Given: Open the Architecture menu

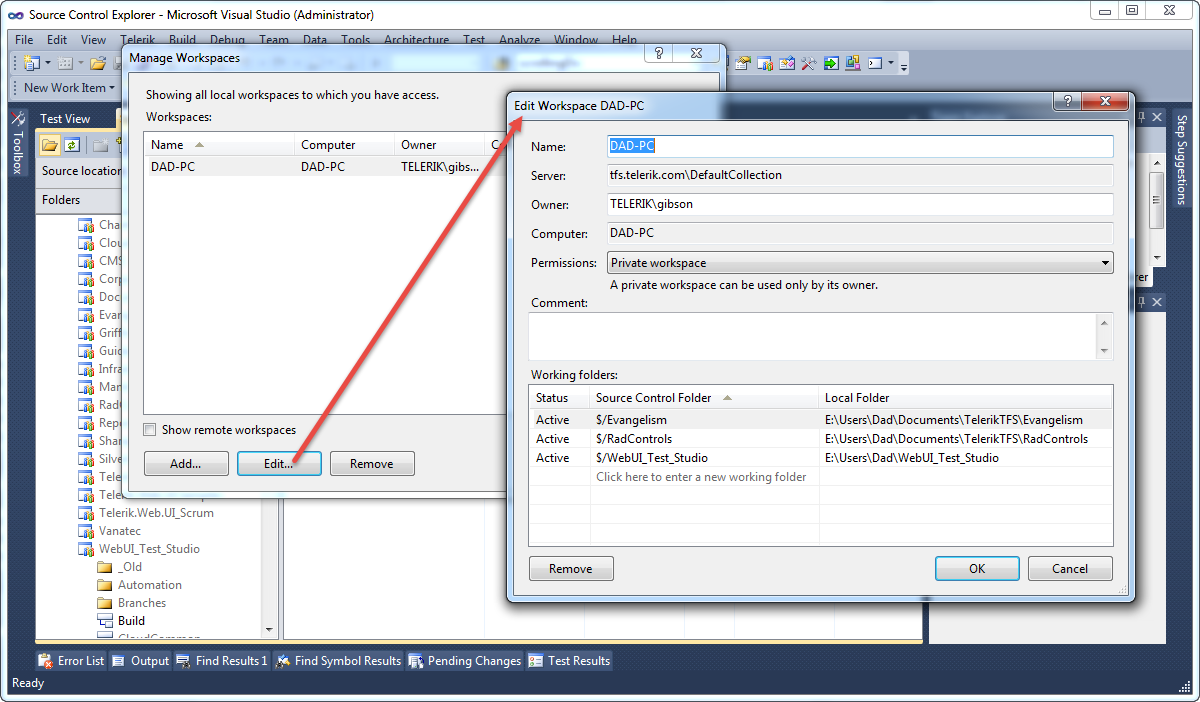Looking at the screenshot, I should pos(416,40).
